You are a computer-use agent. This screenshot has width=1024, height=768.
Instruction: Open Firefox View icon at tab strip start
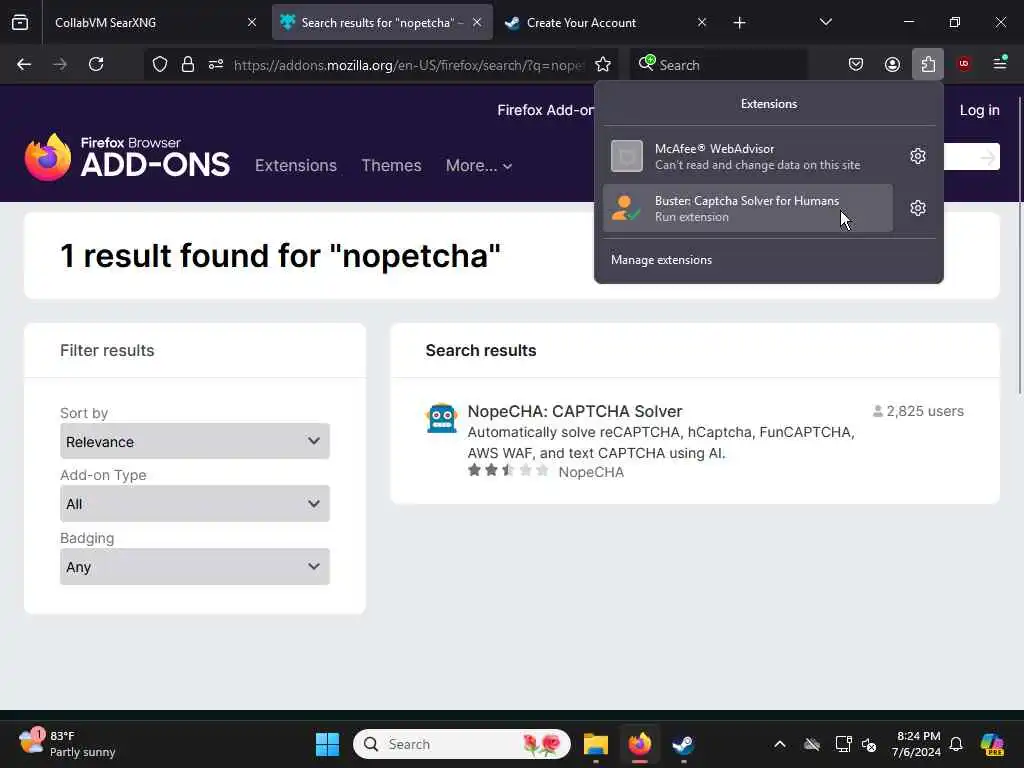point(20,23)
